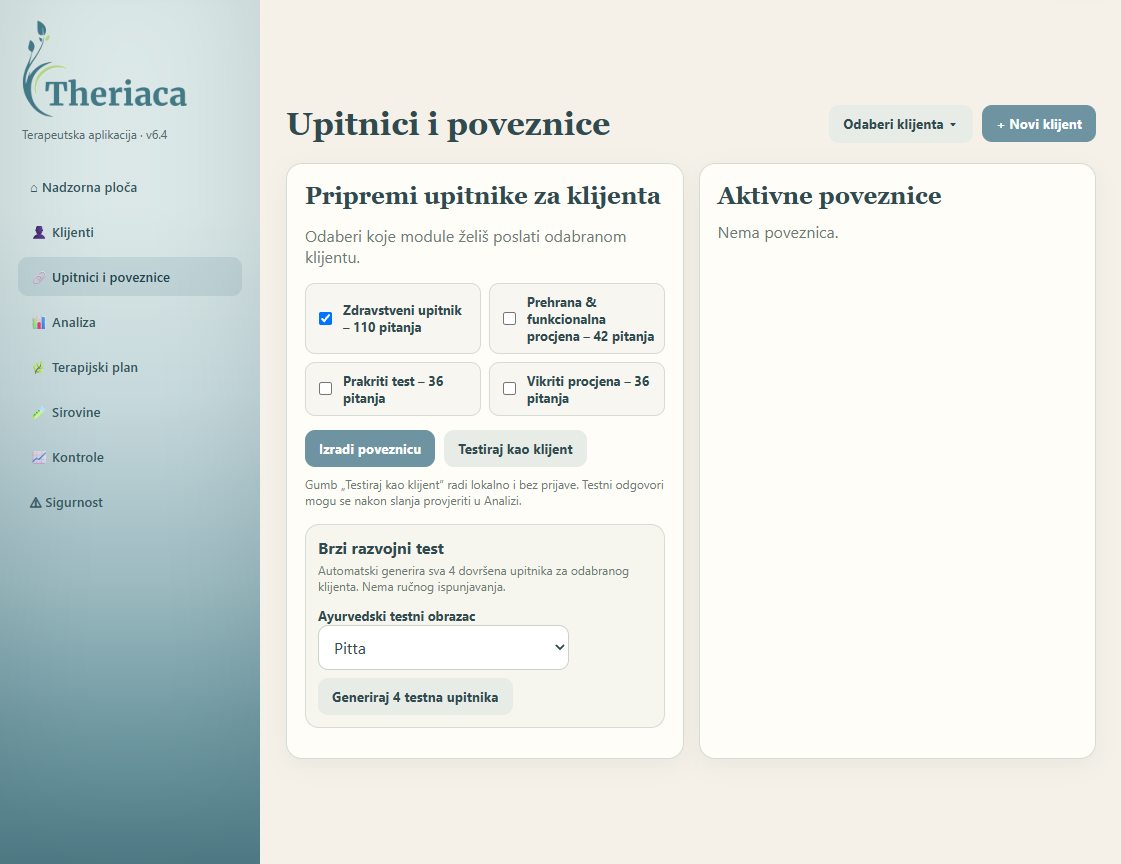
Task: Open the Klijenti section
Action: [130, 232]
